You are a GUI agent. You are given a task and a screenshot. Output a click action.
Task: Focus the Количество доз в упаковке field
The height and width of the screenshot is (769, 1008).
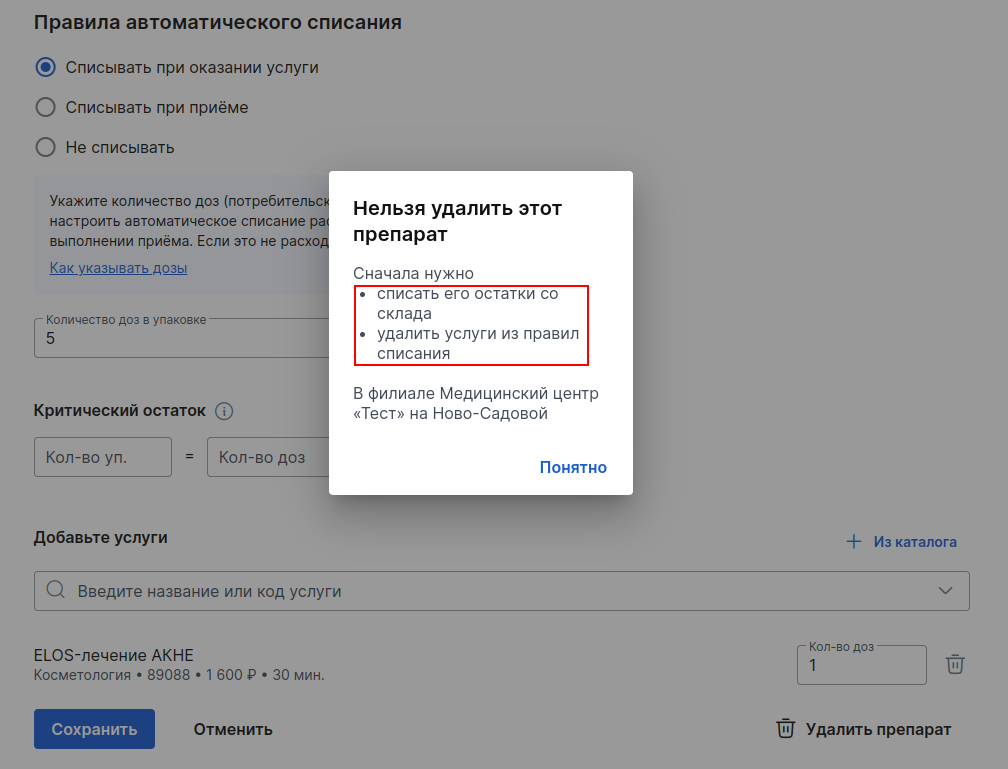click(x=181, y=338)
